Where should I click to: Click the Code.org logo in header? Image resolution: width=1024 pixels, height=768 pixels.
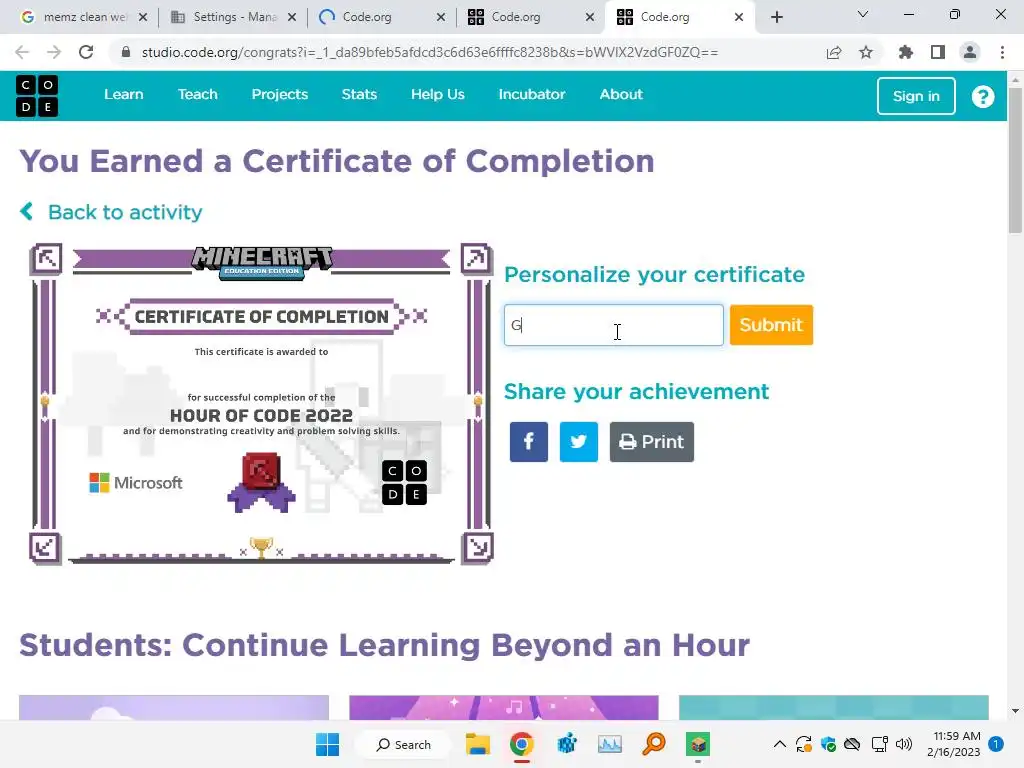[x=37, y=95]
